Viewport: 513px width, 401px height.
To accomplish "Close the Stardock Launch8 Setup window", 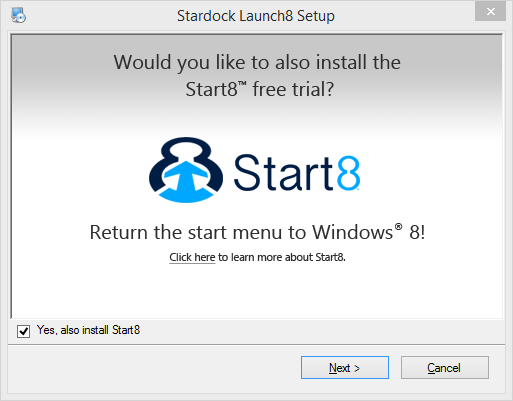I will point(490,12).
